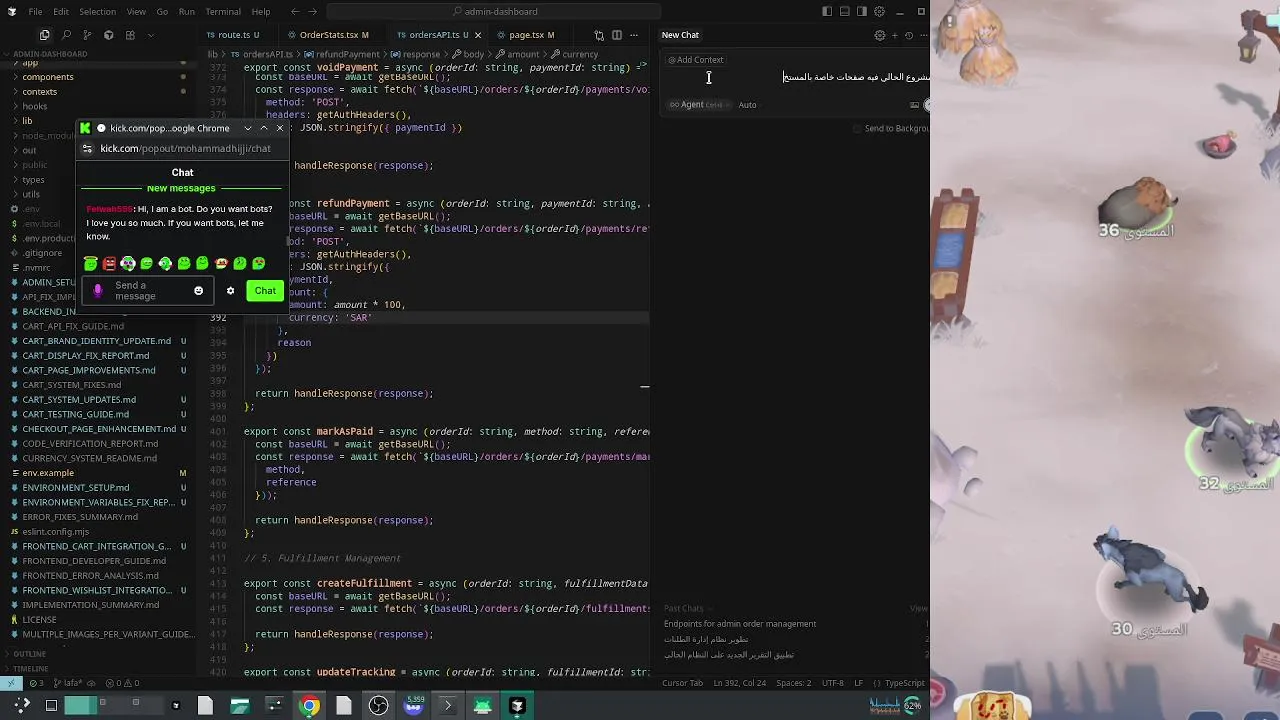
Task: Navigate forward with the right arrow
Action: pyautogui.click(x=313, y=11)
